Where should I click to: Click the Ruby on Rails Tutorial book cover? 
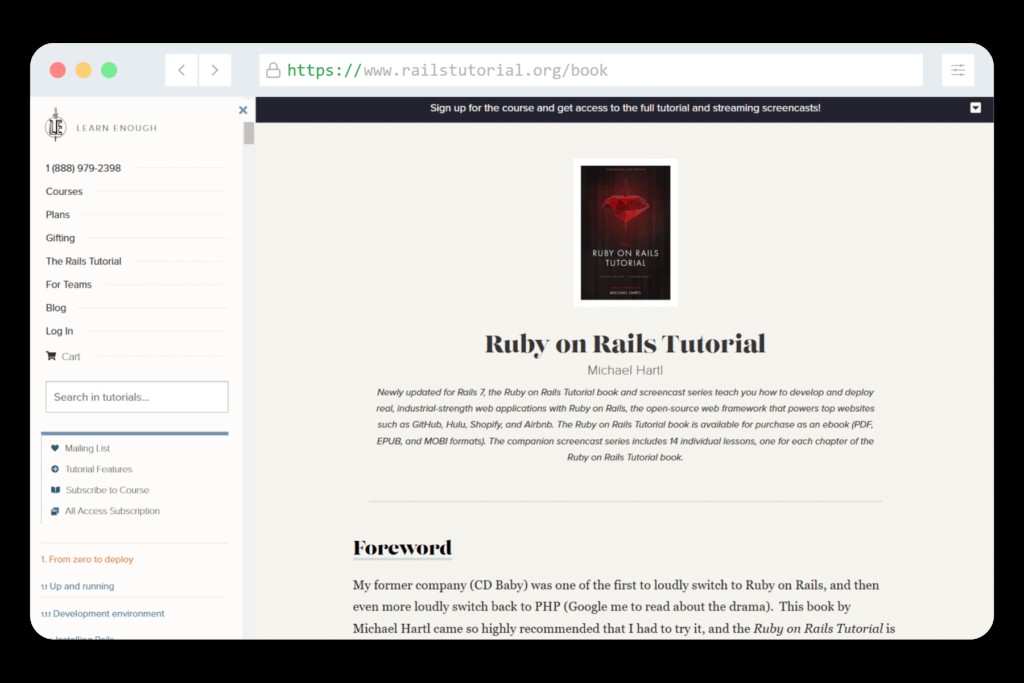pos(626,232)
